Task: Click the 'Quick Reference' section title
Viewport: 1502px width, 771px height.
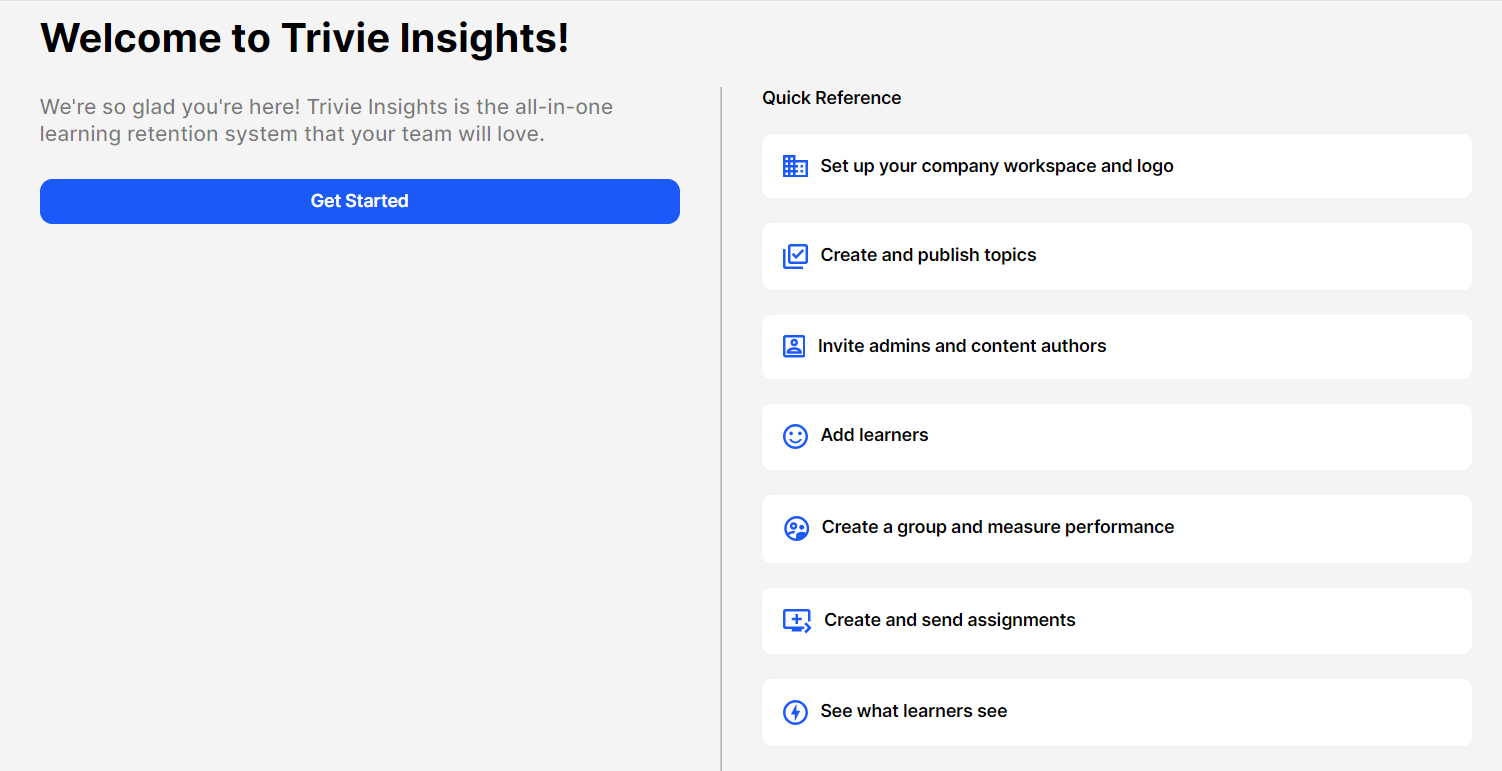Action: click(x=831, y=98)
